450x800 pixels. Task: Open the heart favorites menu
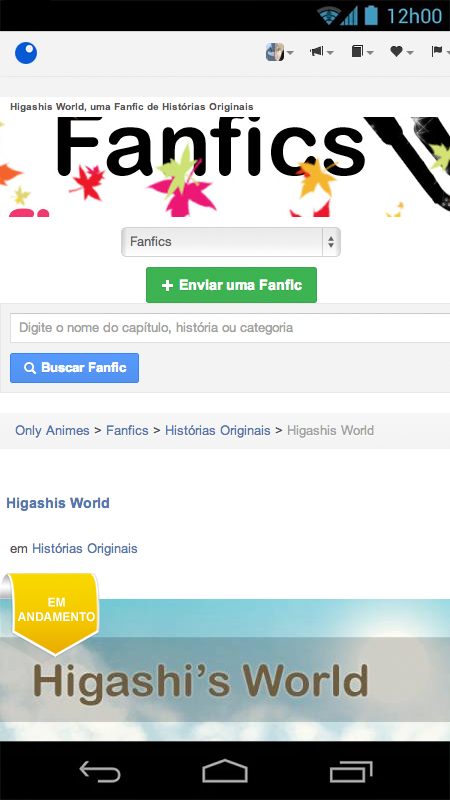click(402, 52)
